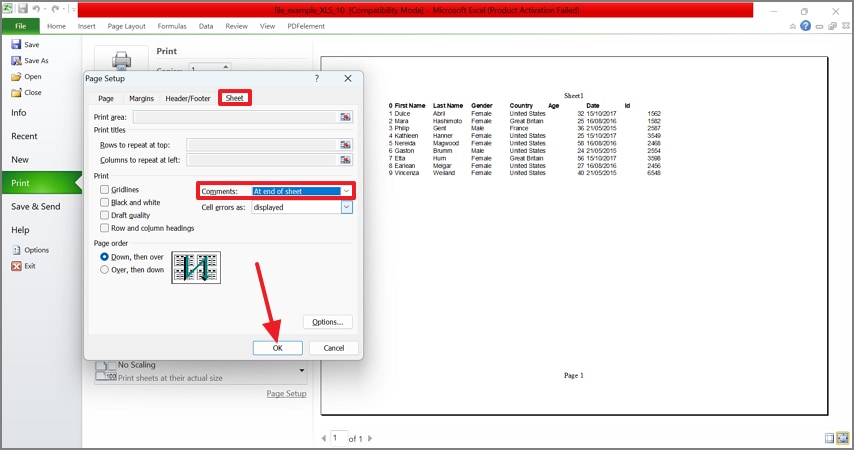
Task: Open customize quick access toolbar dropdown
Action: coord(72,9)
